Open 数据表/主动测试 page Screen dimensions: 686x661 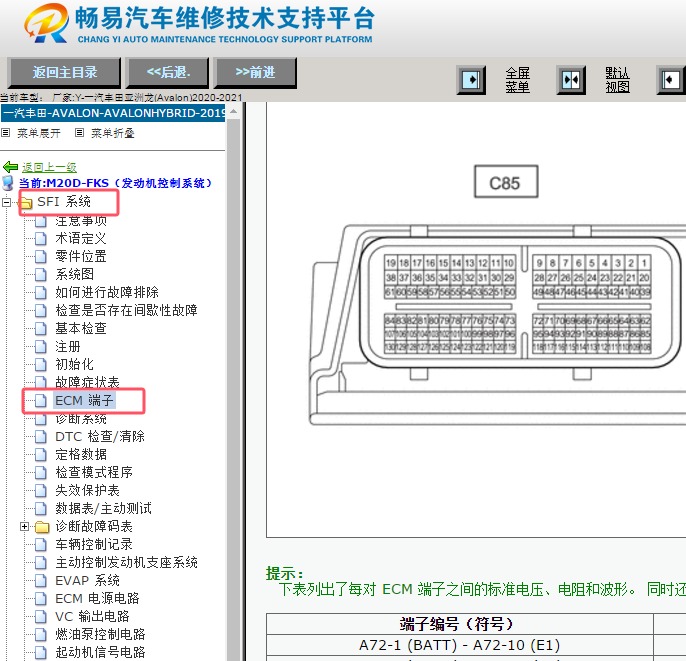click(103, 508)
